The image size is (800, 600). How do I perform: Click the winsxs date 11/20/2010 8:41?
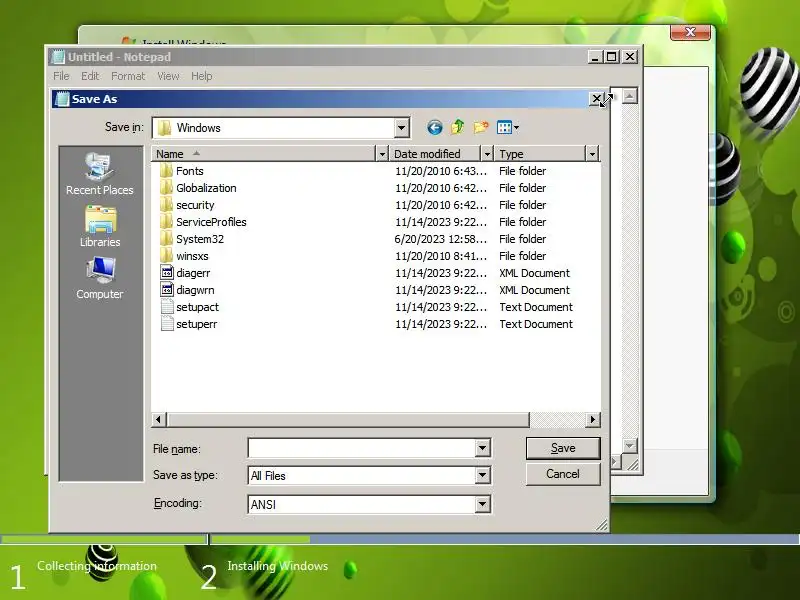[441, 256]
